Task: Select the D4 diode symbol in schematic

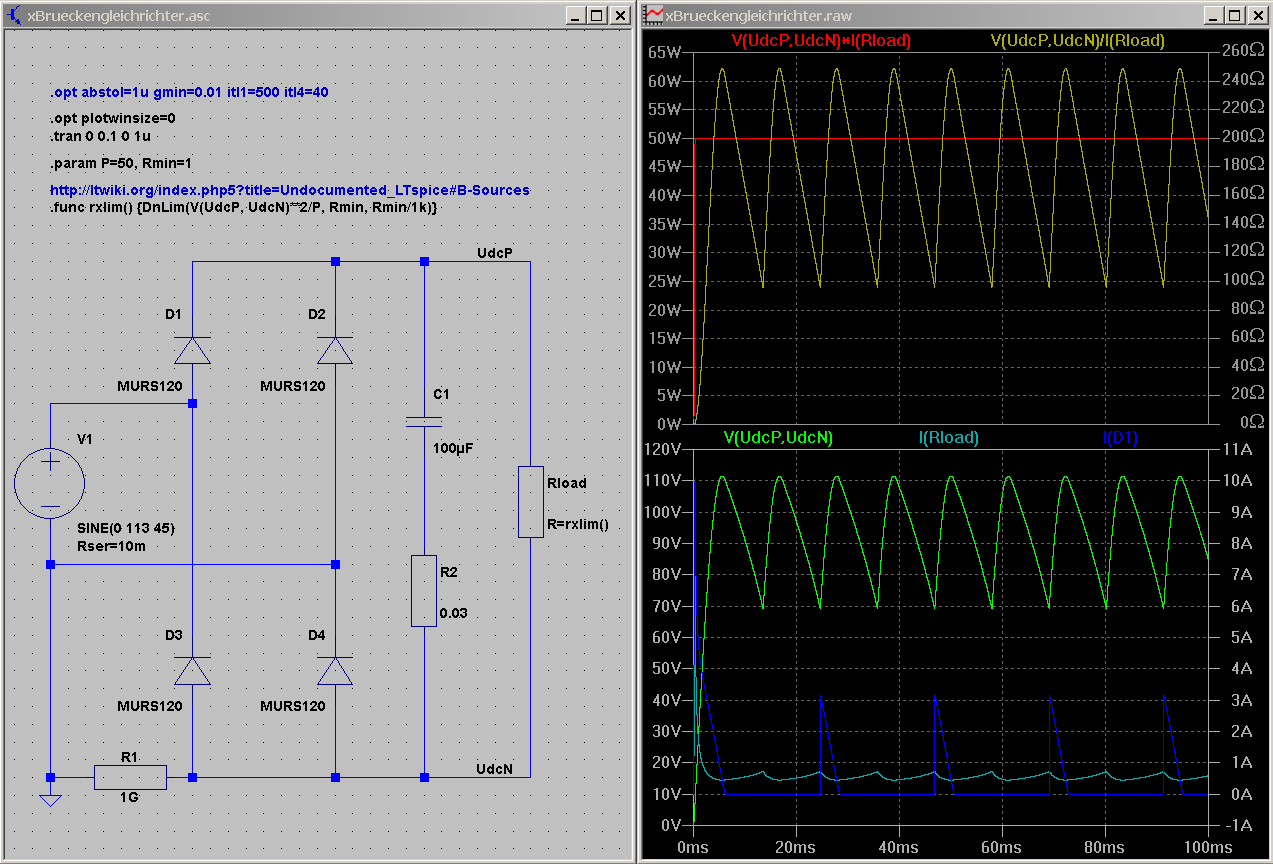Action: point(335,671)
